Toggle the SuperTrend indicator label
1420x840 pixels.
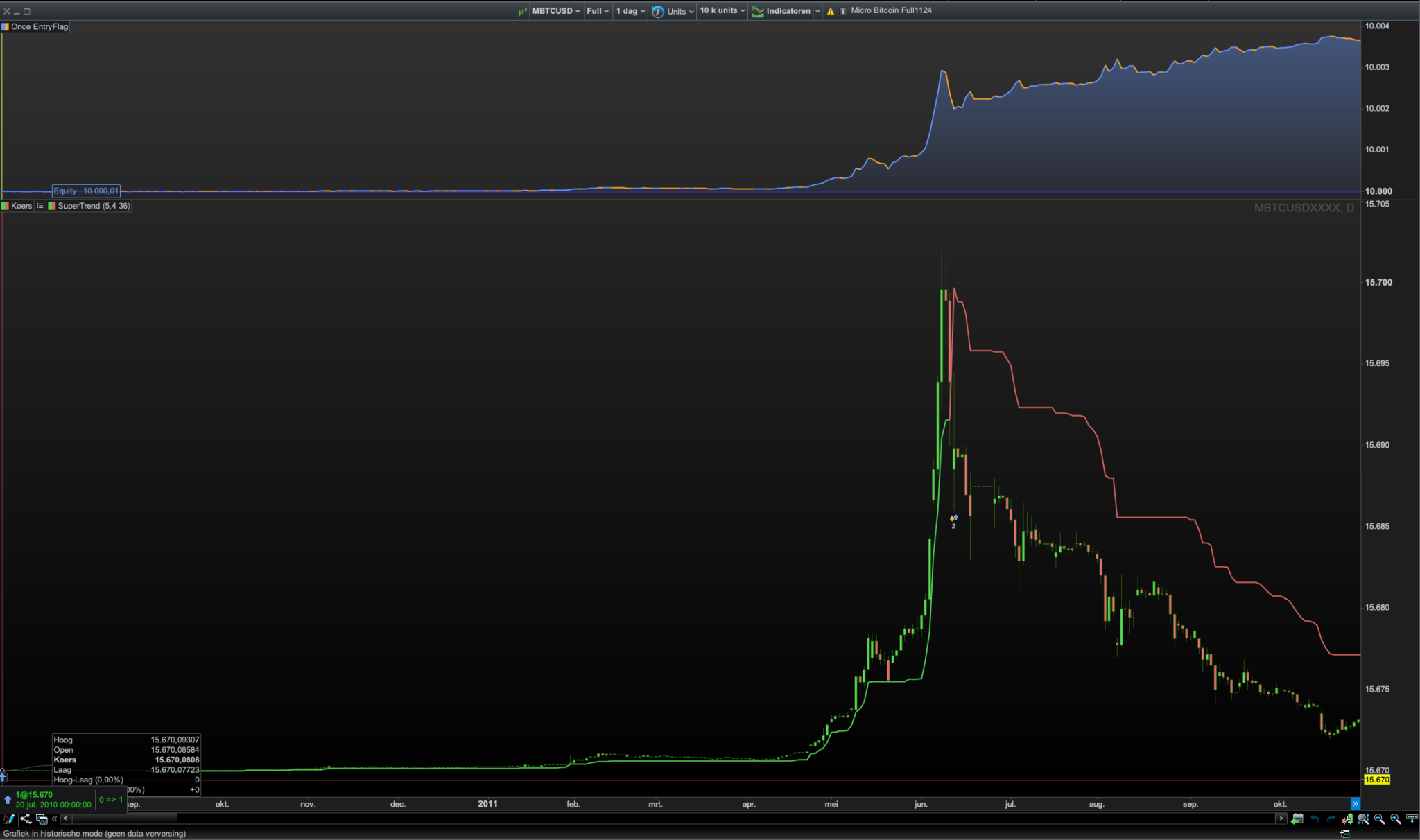tap(93, 206)
